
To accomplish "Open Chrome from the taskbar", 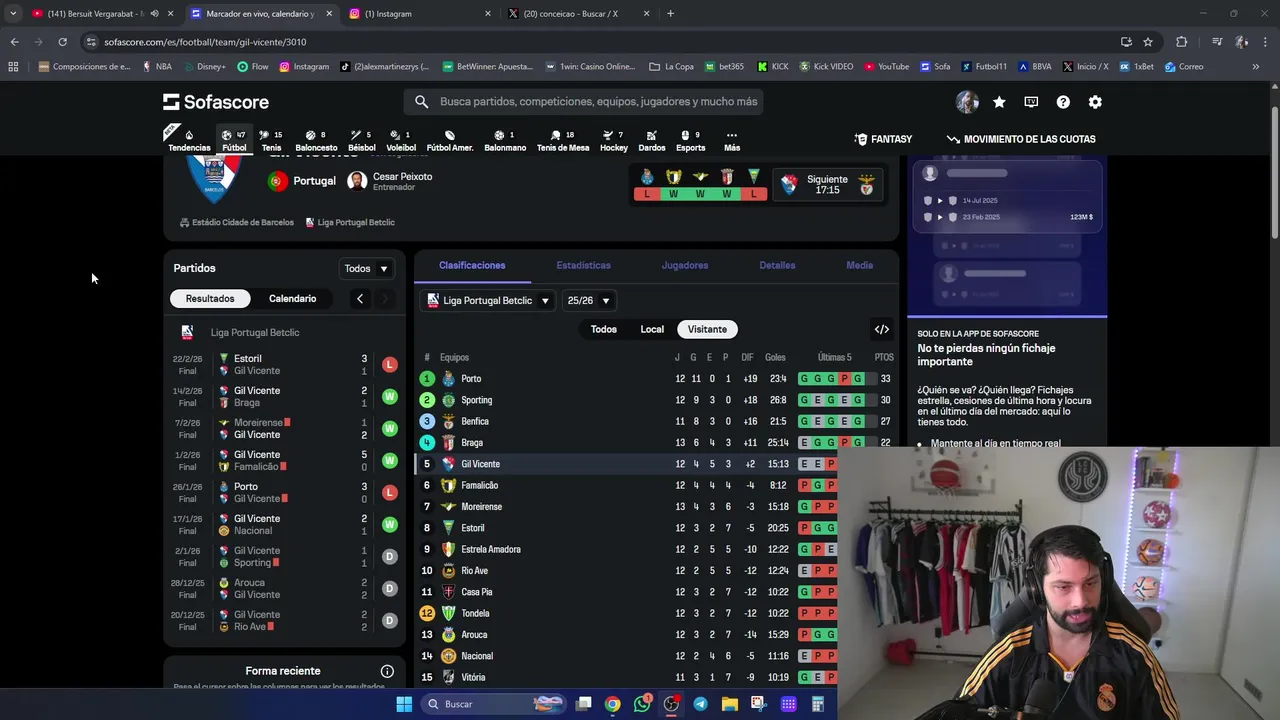I will click(x=612, y=704).
